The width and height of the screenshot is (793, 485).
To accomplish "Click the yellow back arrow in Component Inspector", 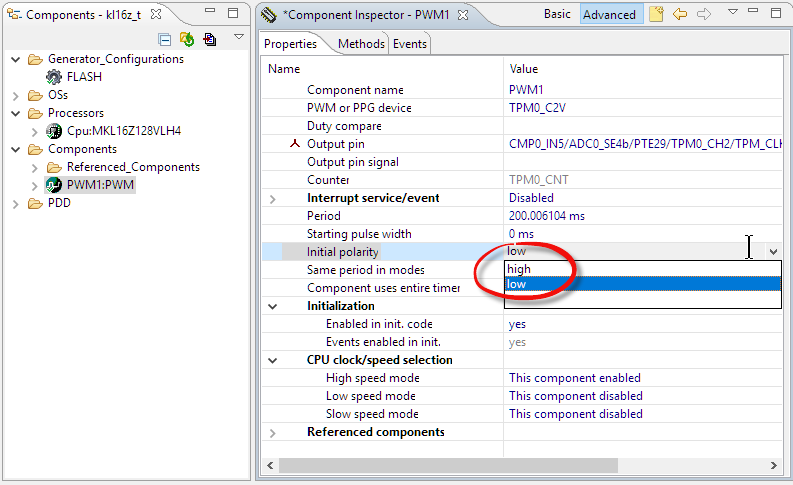I will [680, 14].
